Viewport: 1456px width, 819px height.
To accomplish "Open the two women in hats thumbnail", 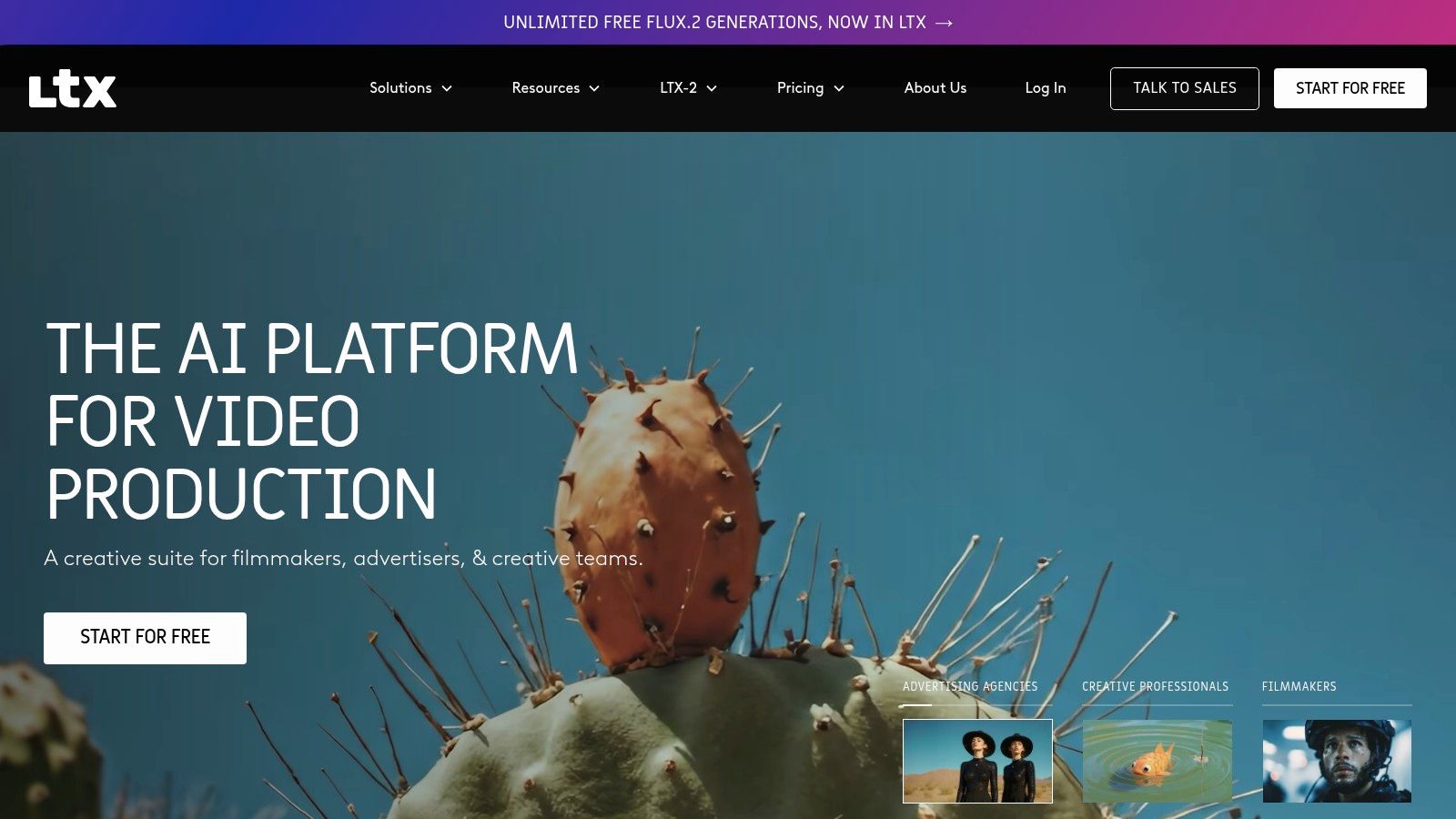I will coord(977,761).
